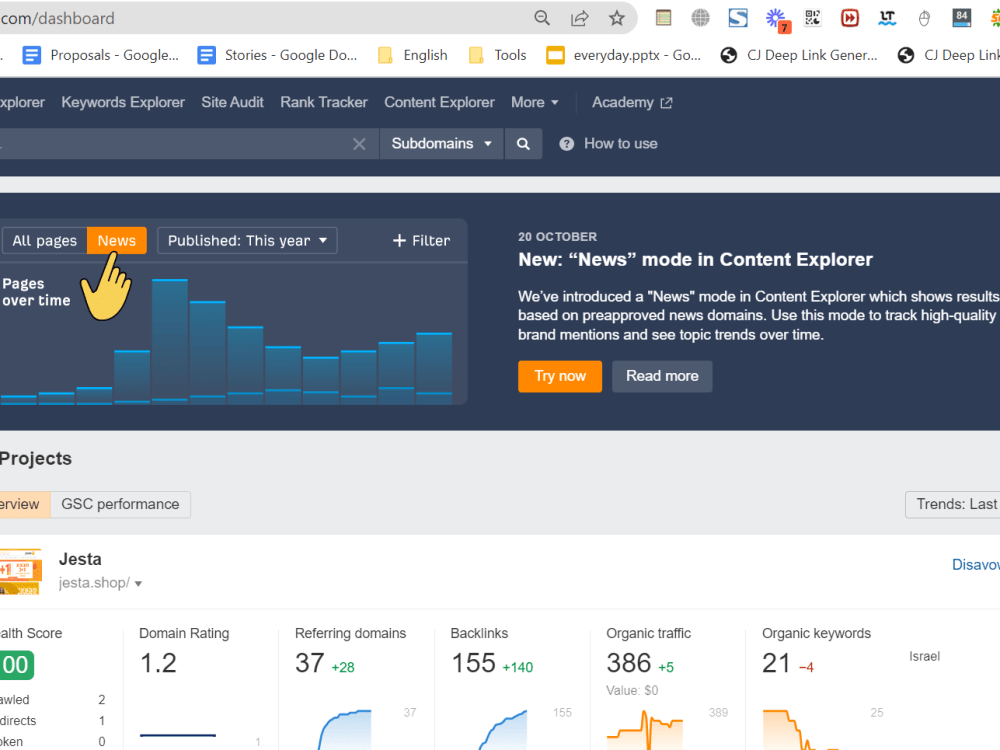This screenshot has height=750, width=1000.
Task: Click the Backlinks trend chart
Action: (x=503, y=730)
